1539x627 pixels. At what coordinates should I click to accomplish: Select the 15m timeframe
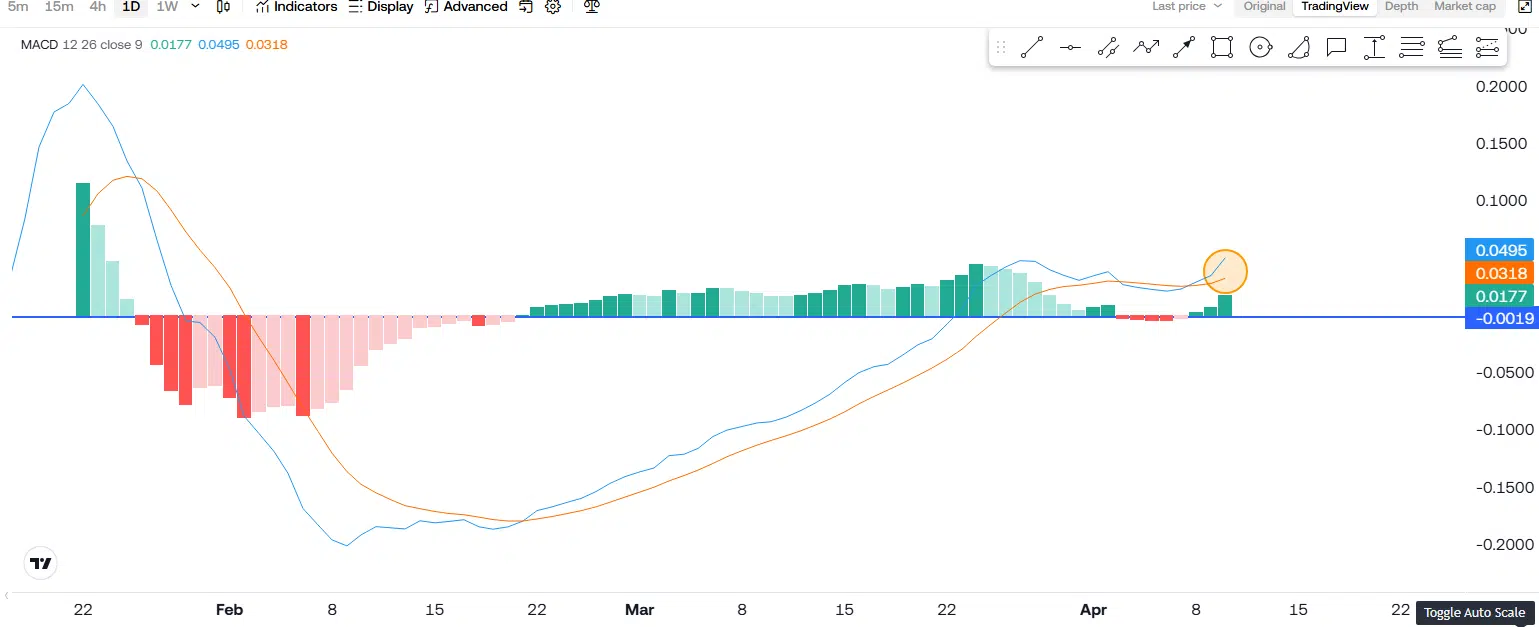59,7
